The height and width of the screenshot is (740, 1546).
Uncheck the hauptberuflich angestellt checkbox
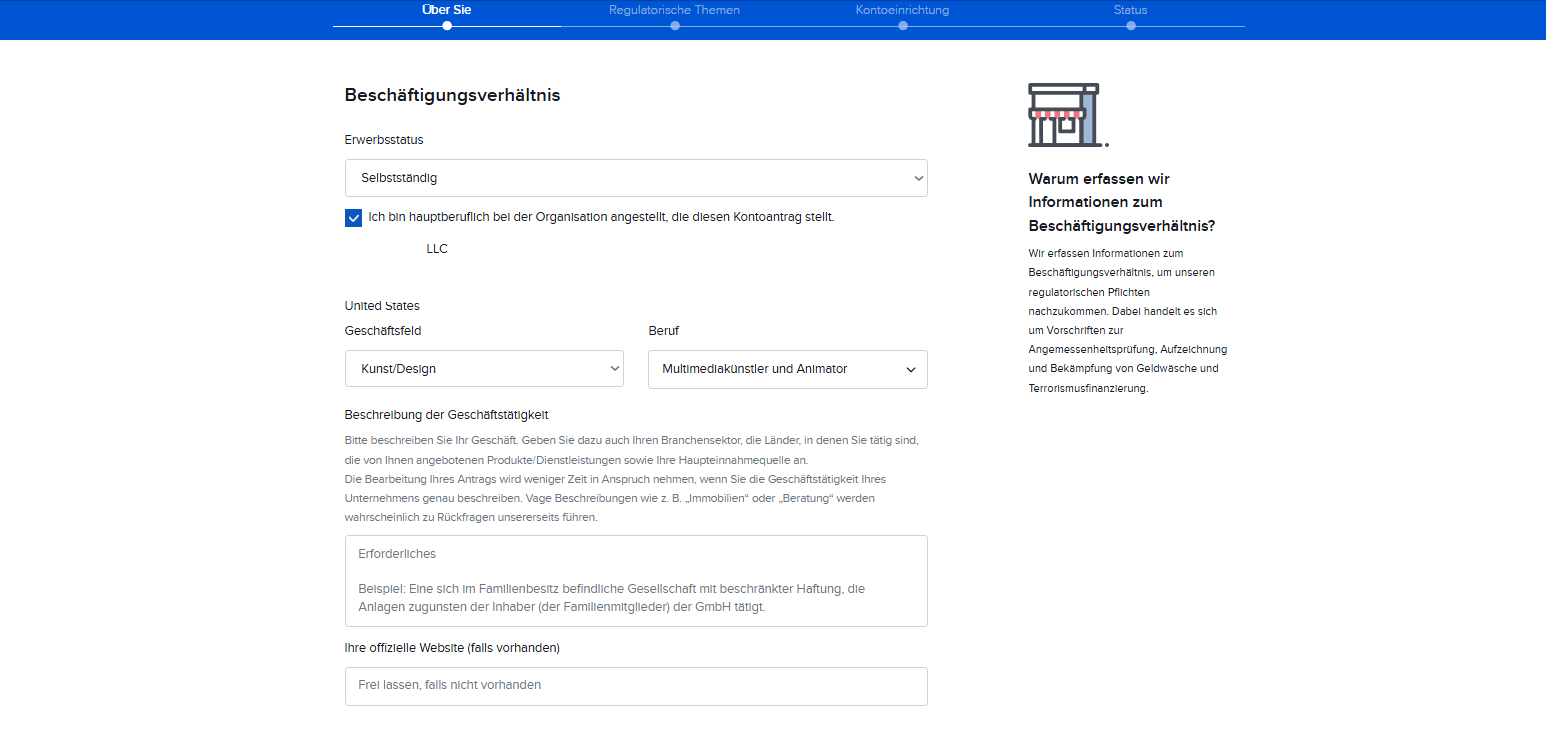(x=353, y=218)
